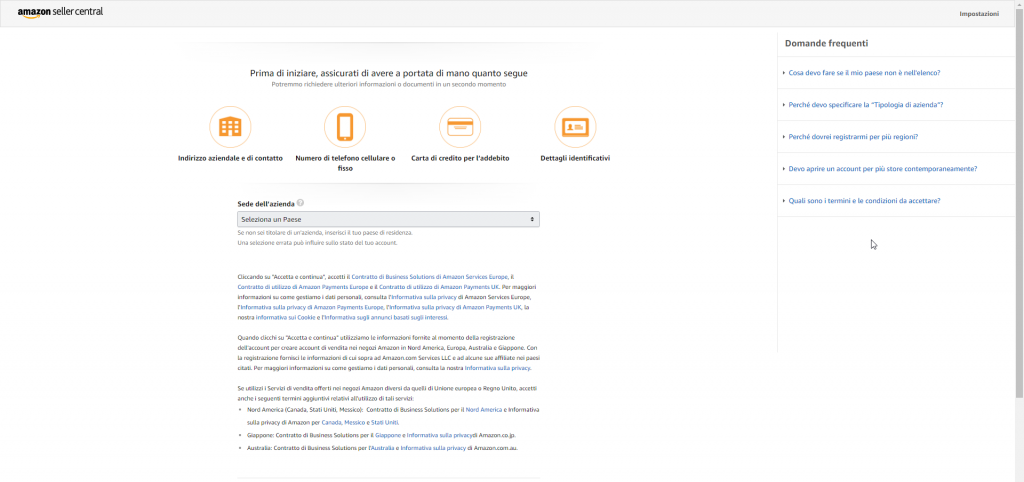Open the Informativa sui Cookie link
The width and height of the screenshot is (1024, 482).
[x=286, y=317]
